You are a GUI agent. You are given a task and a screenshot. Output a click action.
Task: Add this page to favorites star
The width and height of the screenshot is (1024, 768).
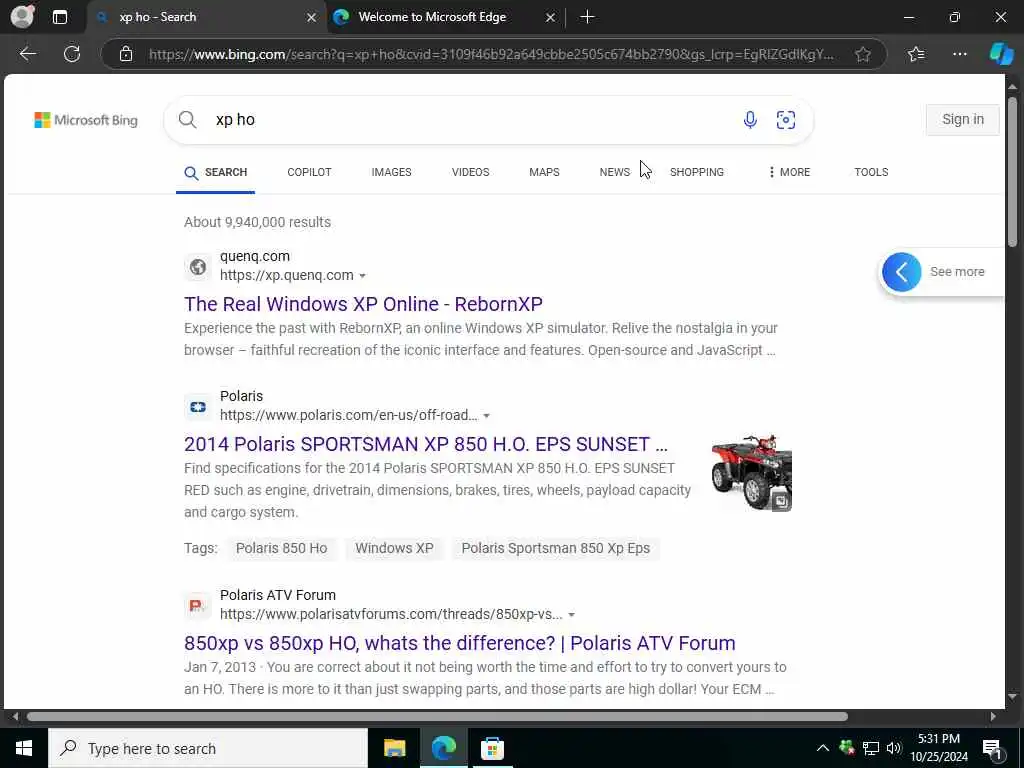coord(863,54)
